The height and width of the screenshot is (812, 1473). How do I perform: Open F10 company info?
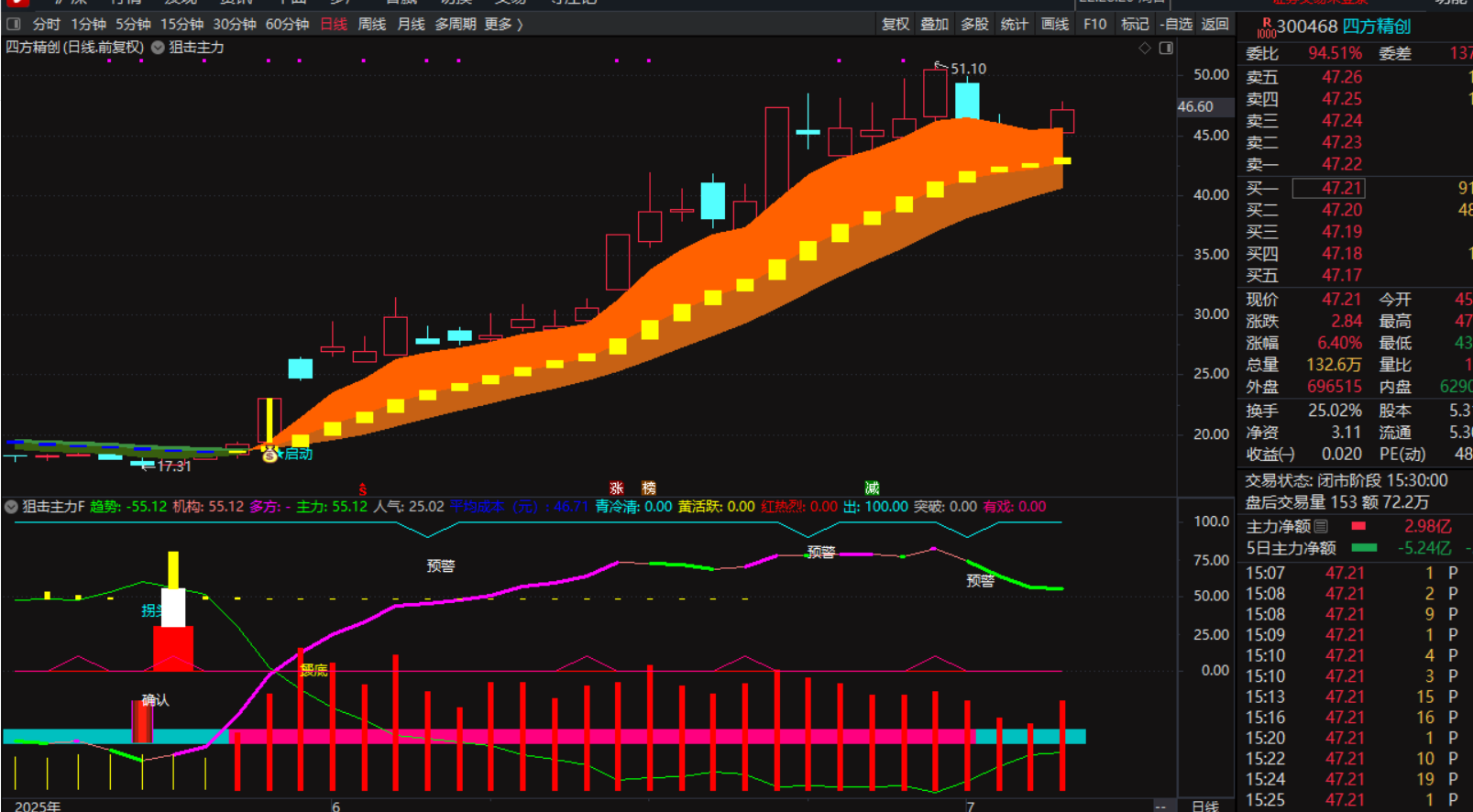tap(1094, 25)
